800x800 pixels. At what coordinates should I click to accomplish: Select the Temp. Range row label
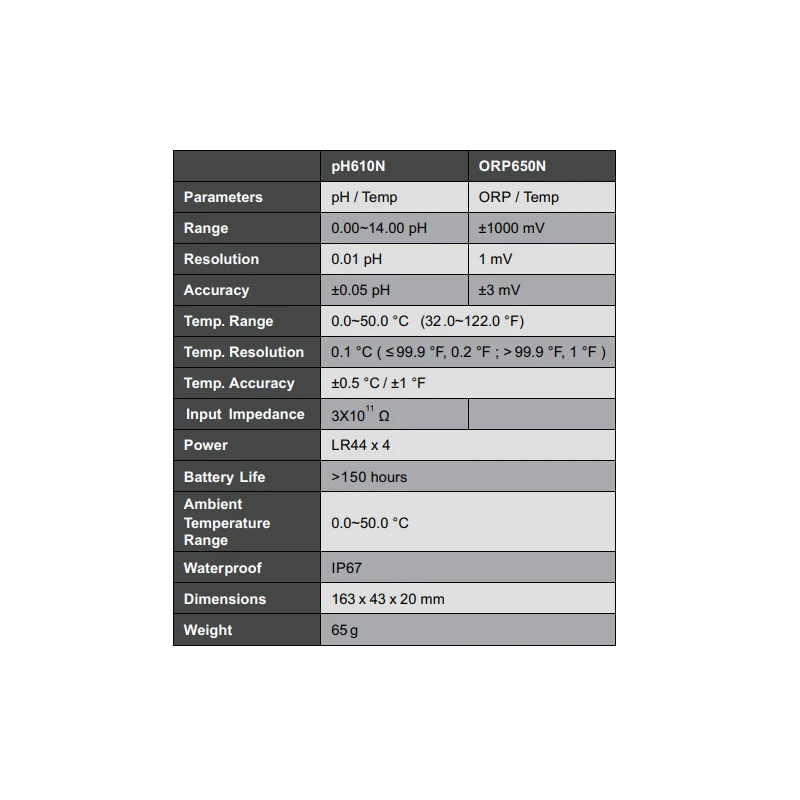[x=228, y=321]
